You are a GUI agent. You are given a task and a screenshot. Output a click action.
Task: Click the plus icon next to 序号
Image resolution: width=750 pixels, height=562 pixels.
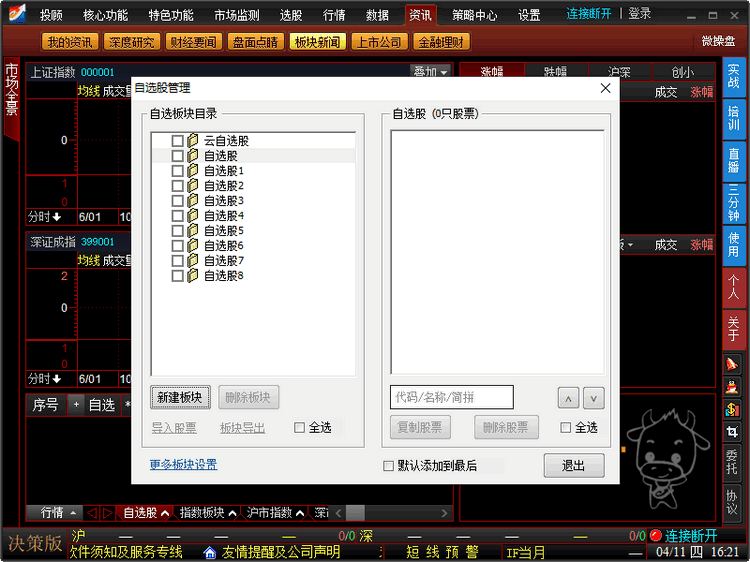[76, 405]
